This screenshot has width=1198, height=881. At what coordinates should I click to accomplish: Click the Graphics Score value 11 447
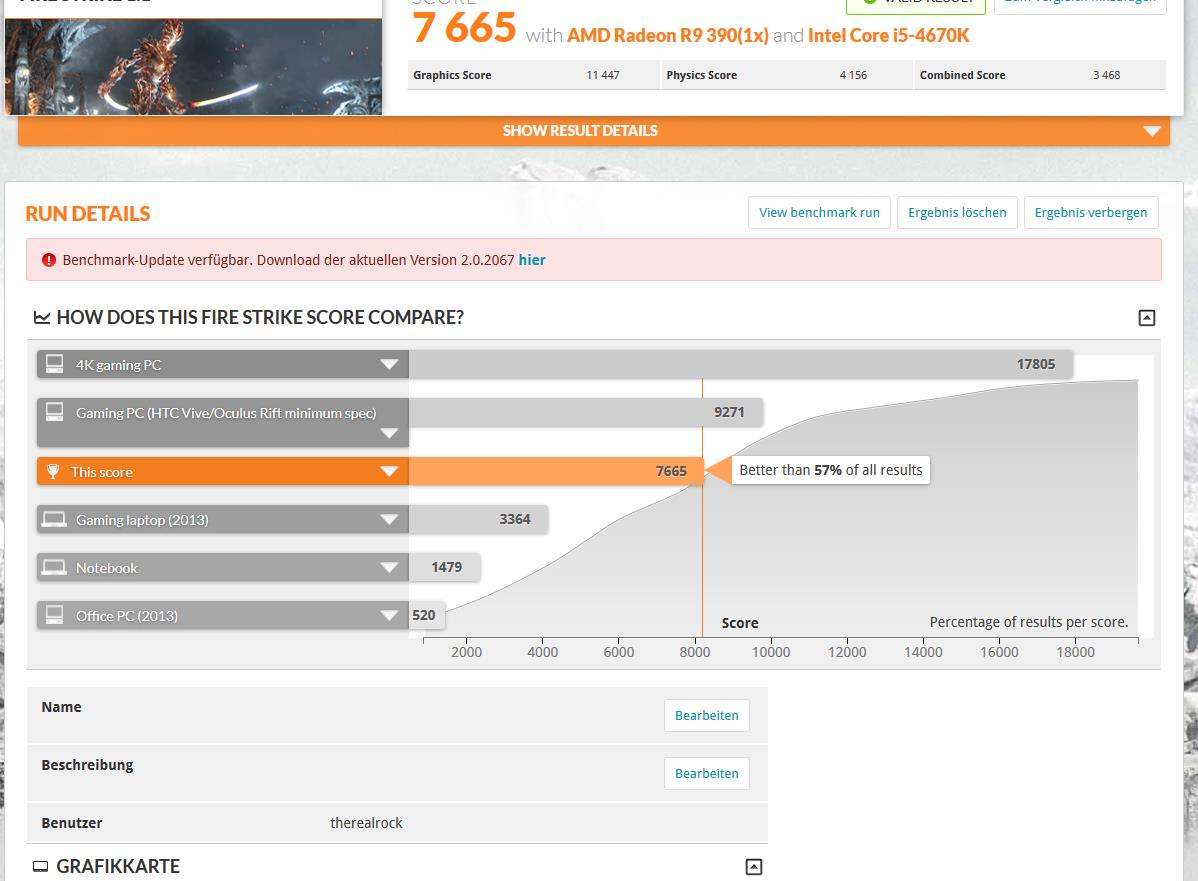click(x=603, y=75)
